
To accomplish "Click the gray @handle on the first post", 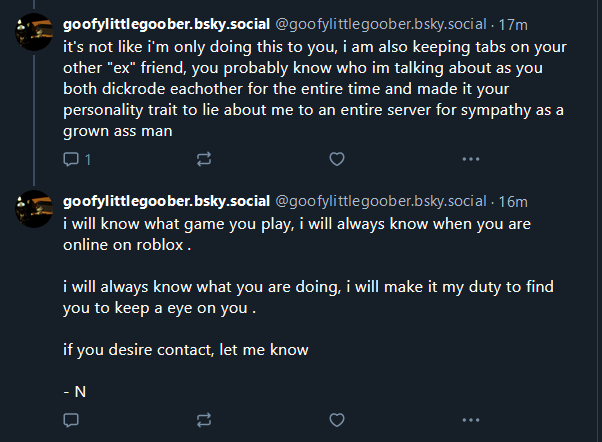I will point(382,24).
